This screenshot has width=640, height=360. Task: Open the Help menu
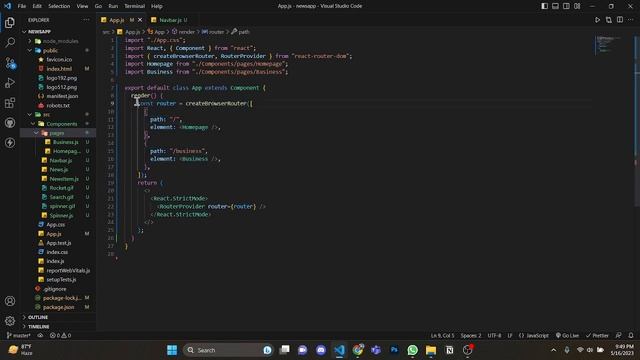click(157, 6)
